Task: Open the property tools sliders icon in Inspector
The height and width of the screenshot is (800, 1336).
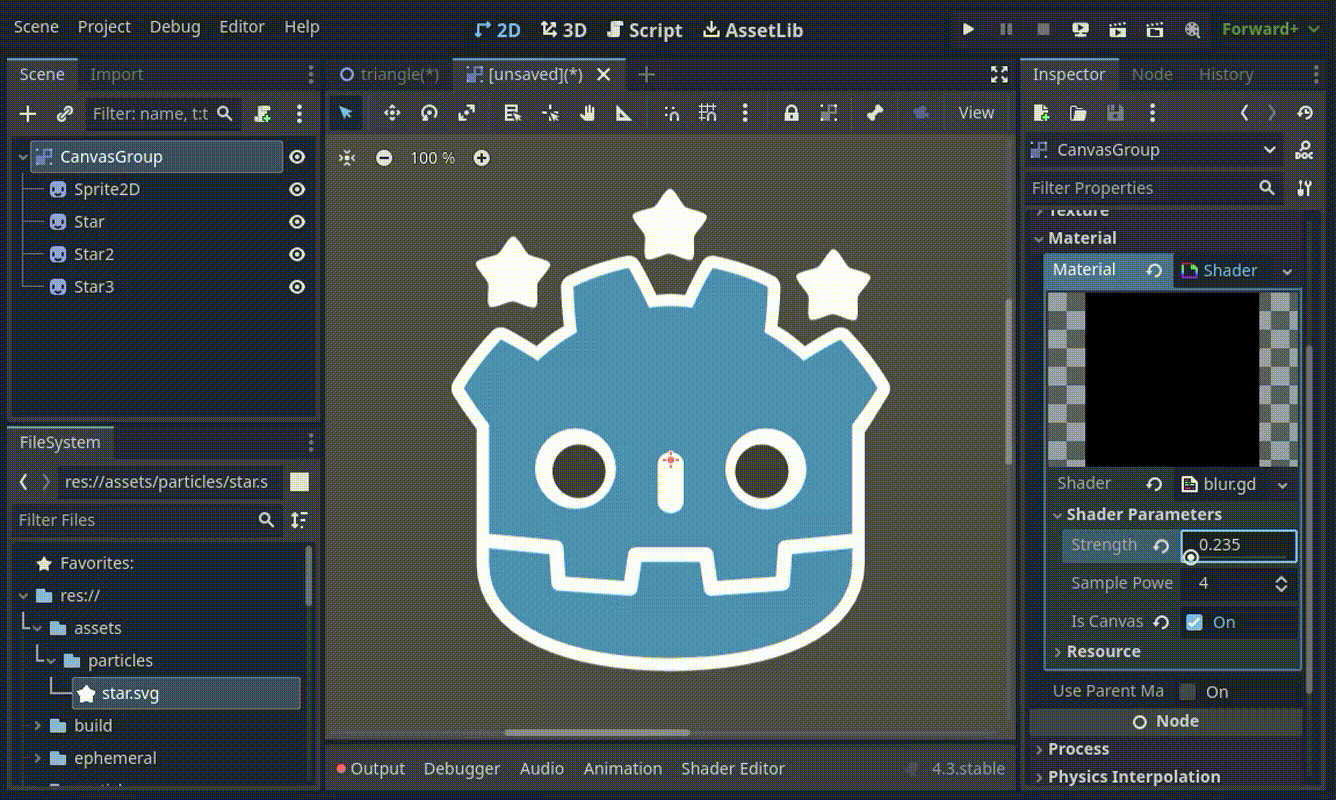Action: [1304, 188]
